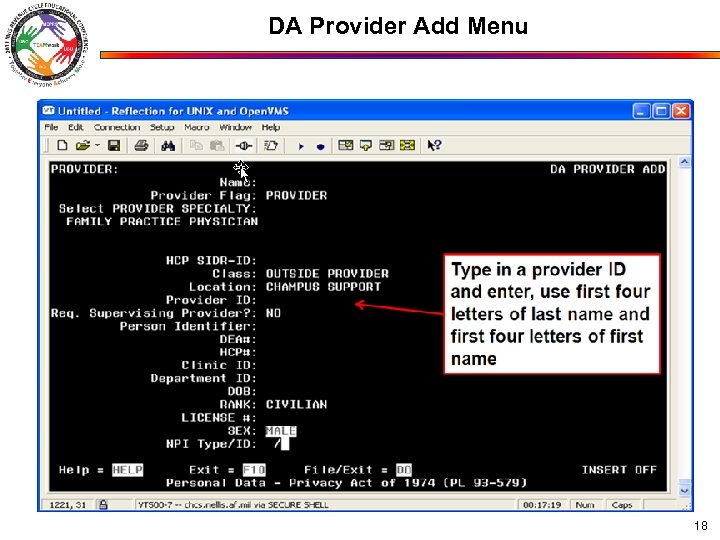
Task: Click the FAMILY PRACTICE PHYSICIAN specialty text
Action: coord(162,221)
